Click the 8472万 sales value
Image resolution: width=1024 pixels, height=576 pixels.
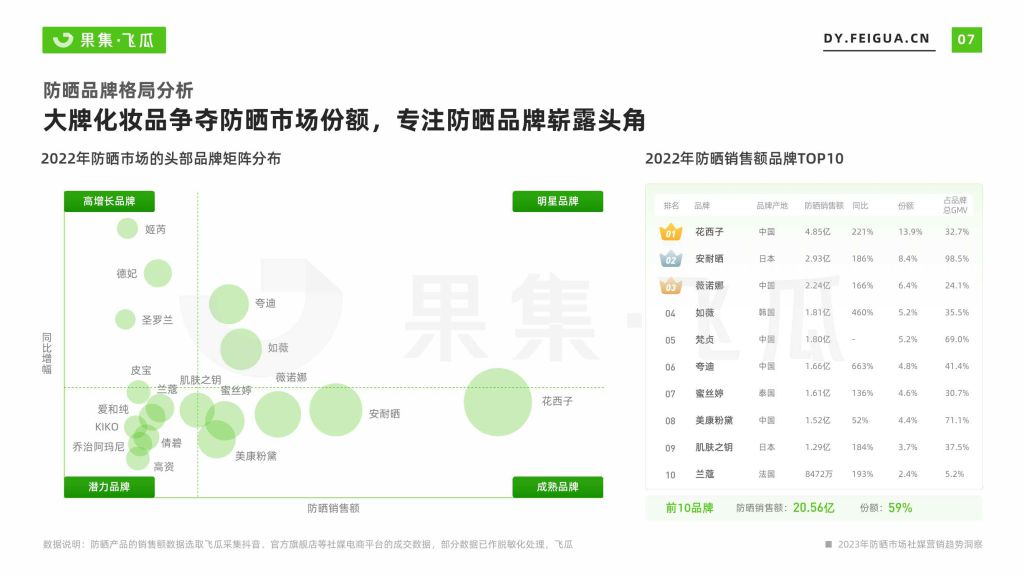819,474
